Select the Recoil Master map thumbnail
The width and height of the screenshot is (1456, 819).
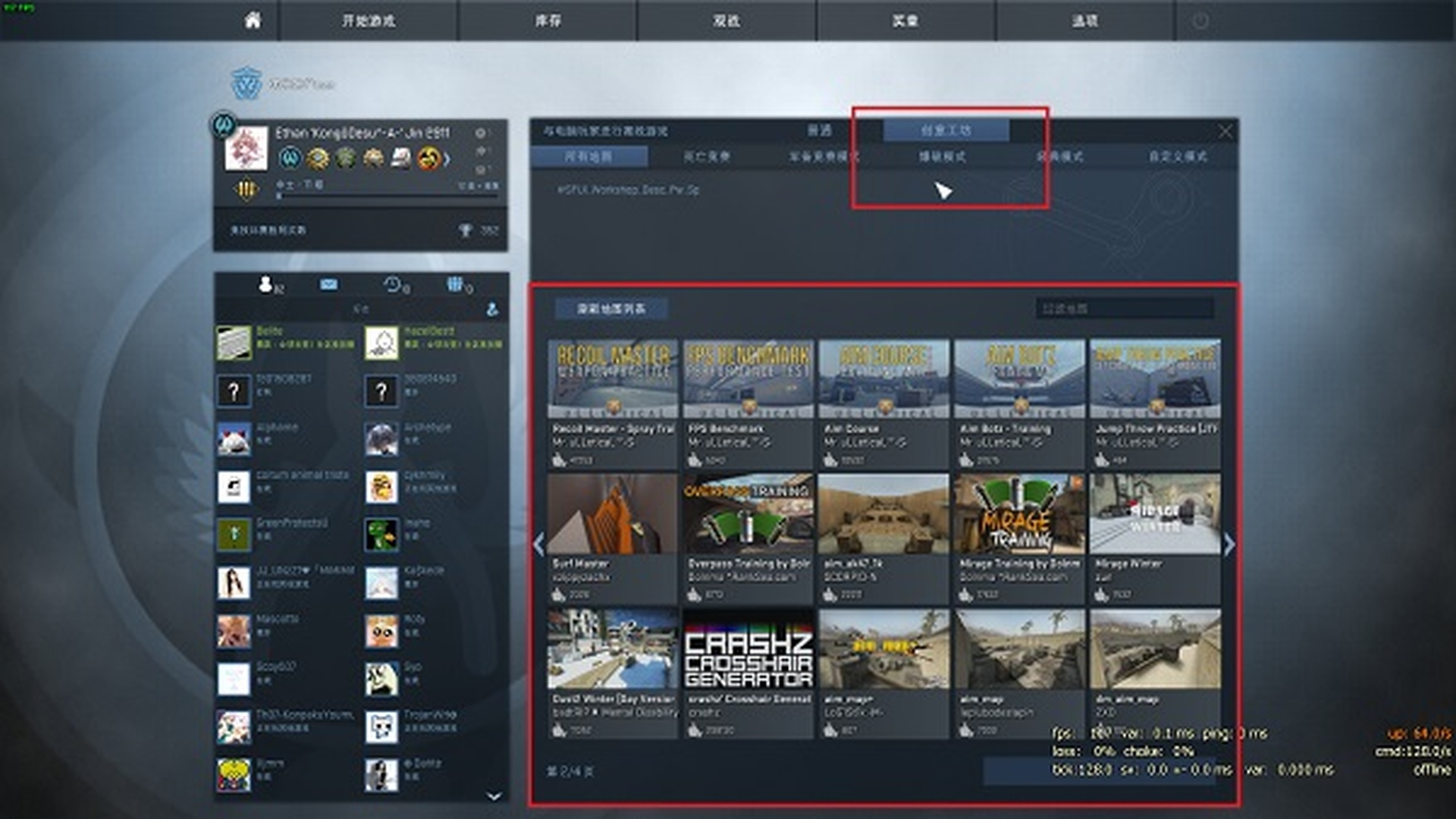(x=612, y=379)
